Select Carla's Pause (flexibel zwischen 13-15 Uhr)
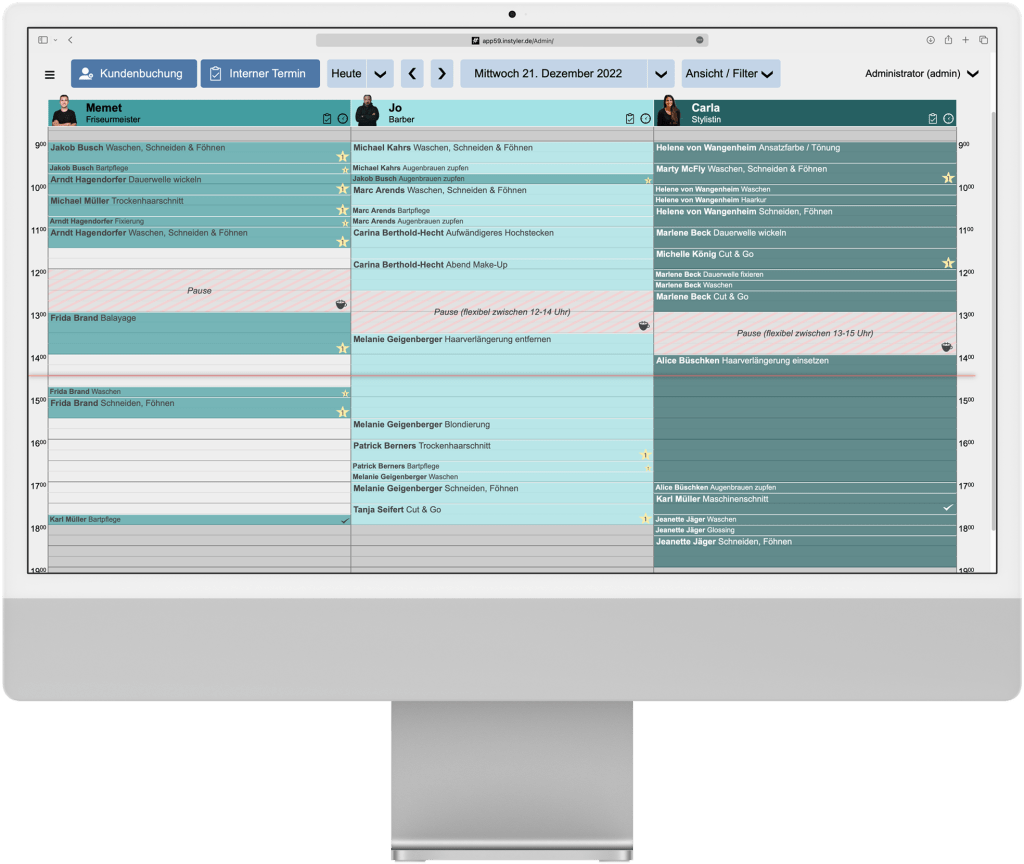Screen dimensions: 1024x864 (805, 334)
